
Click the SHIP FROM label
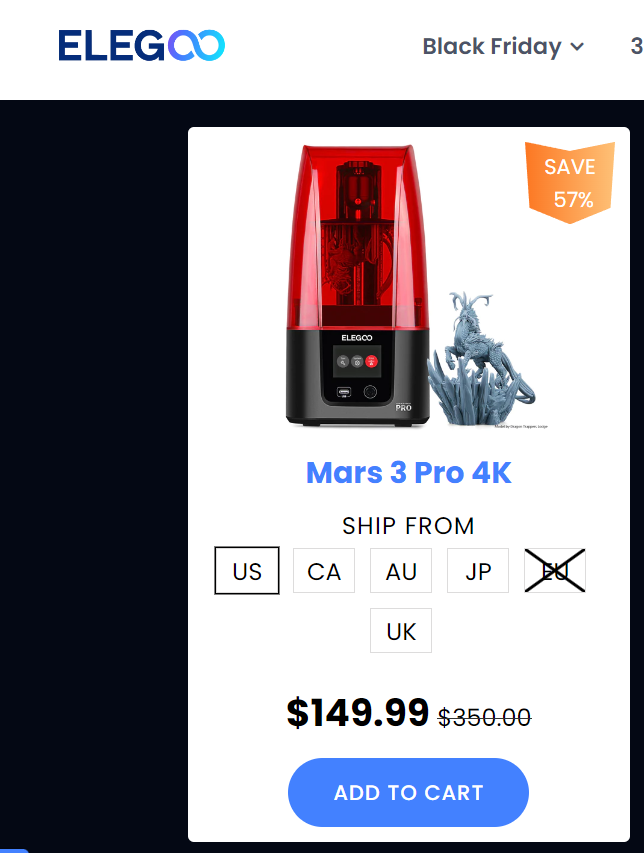pos(408,526)
